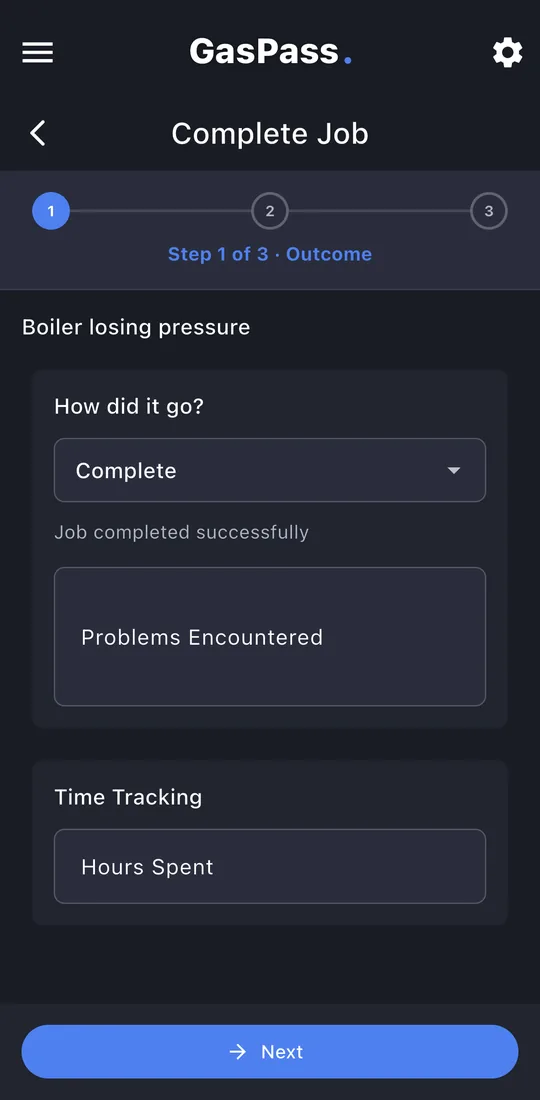Jump to step 3 circle
Viewport: 540px width, 1100px height.
click(x=489, y=211)
